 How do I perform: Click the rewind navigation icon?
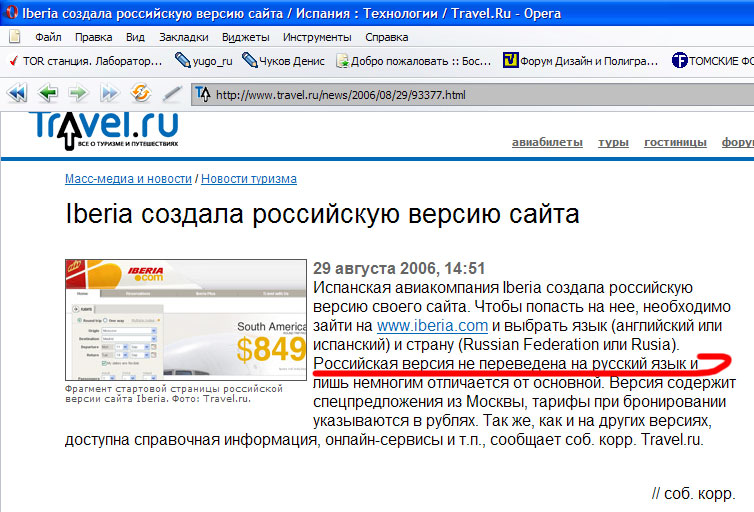[x=17, y=93]
